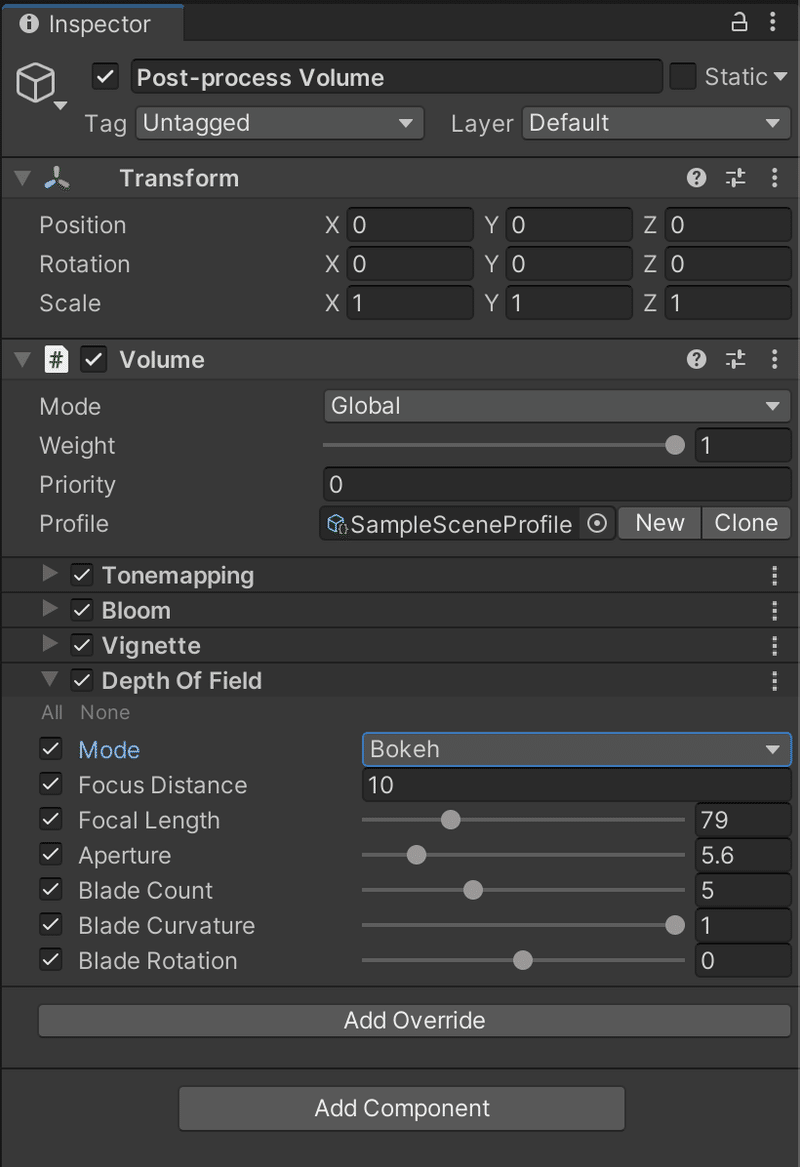Click the Transform component help icon

pyautogui.click(x=696, y=178)
